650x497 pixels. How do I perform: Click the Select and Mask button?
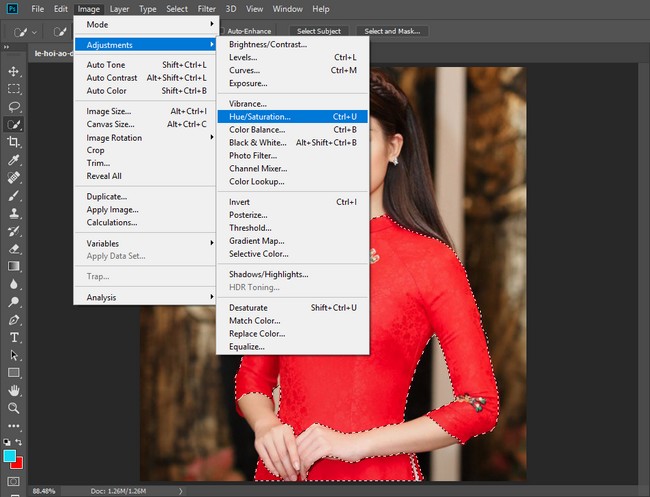392,31
